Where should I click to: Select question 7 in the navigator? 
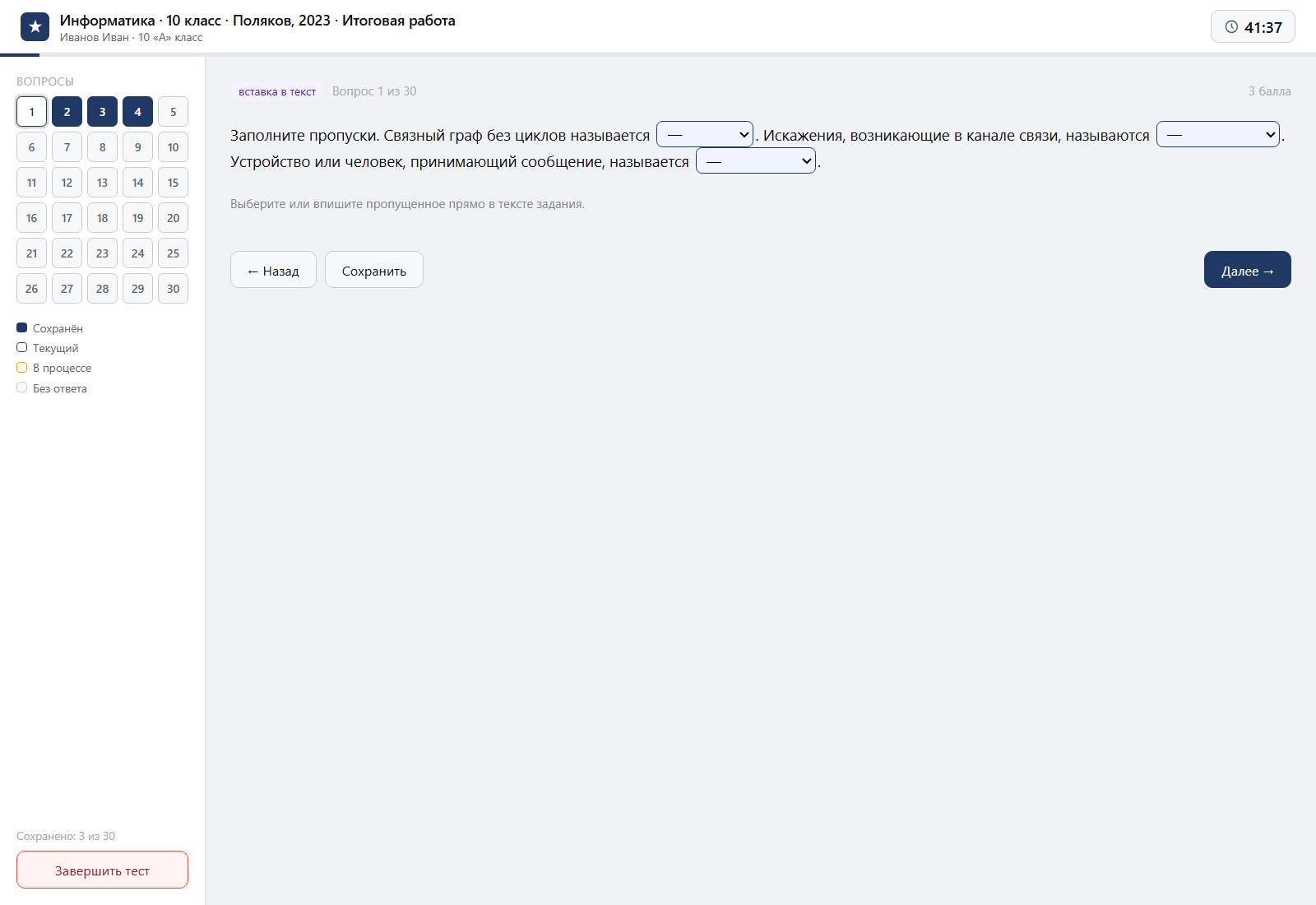pos(67,147)
